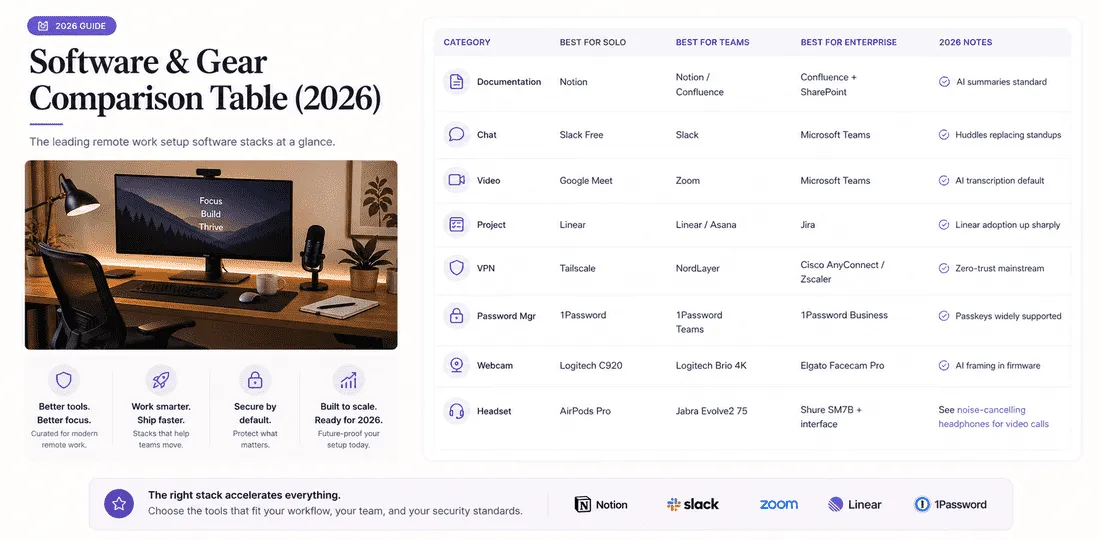
Task: Click the Tailscale cell
Action: pos(577,268)
